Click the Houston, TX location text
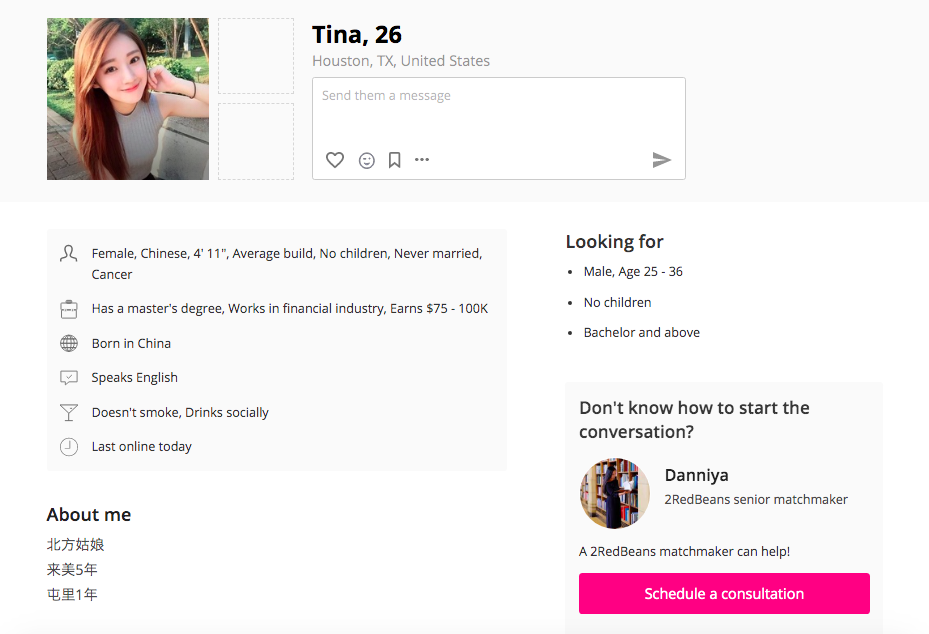 [x=401, y=61]
